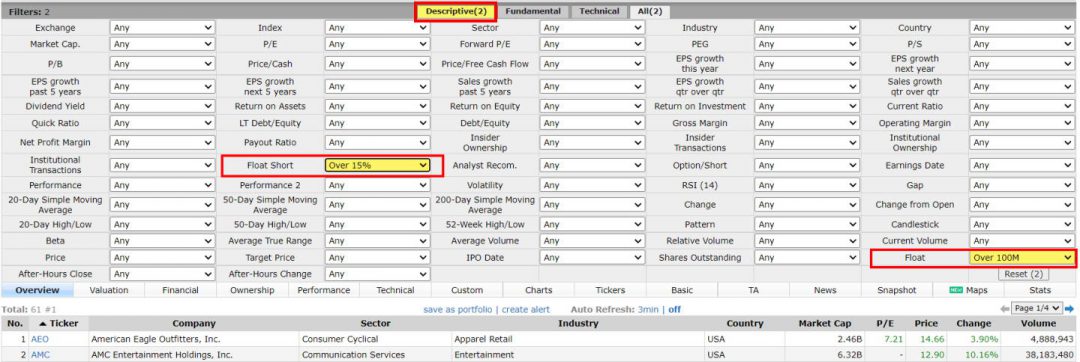Click AMC Entertainment Holdings, Inc. company cell
The height and width of the screenshot is (362, 1080).
tap(194, 355)
